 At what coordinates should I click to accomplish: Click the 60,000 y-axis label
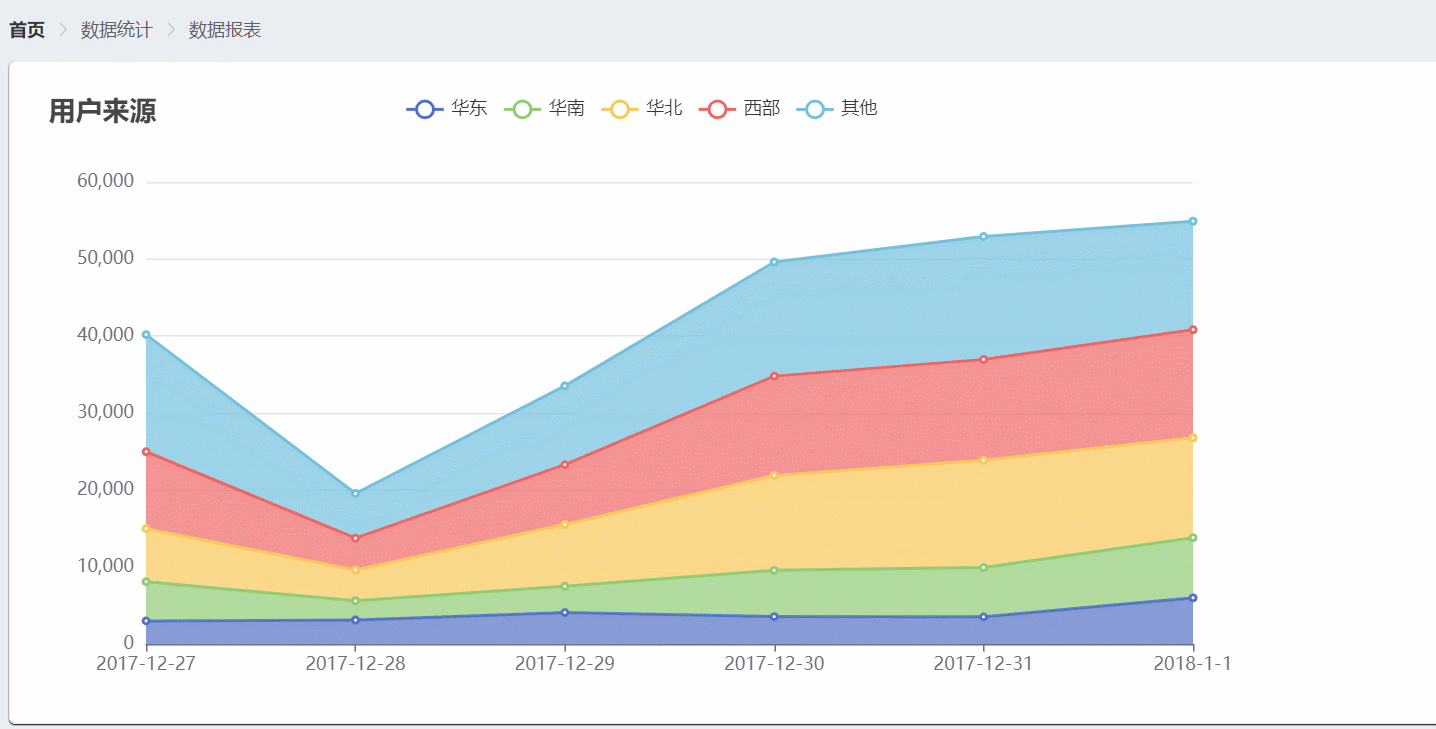pyautogui.click(x=105, y=181)
